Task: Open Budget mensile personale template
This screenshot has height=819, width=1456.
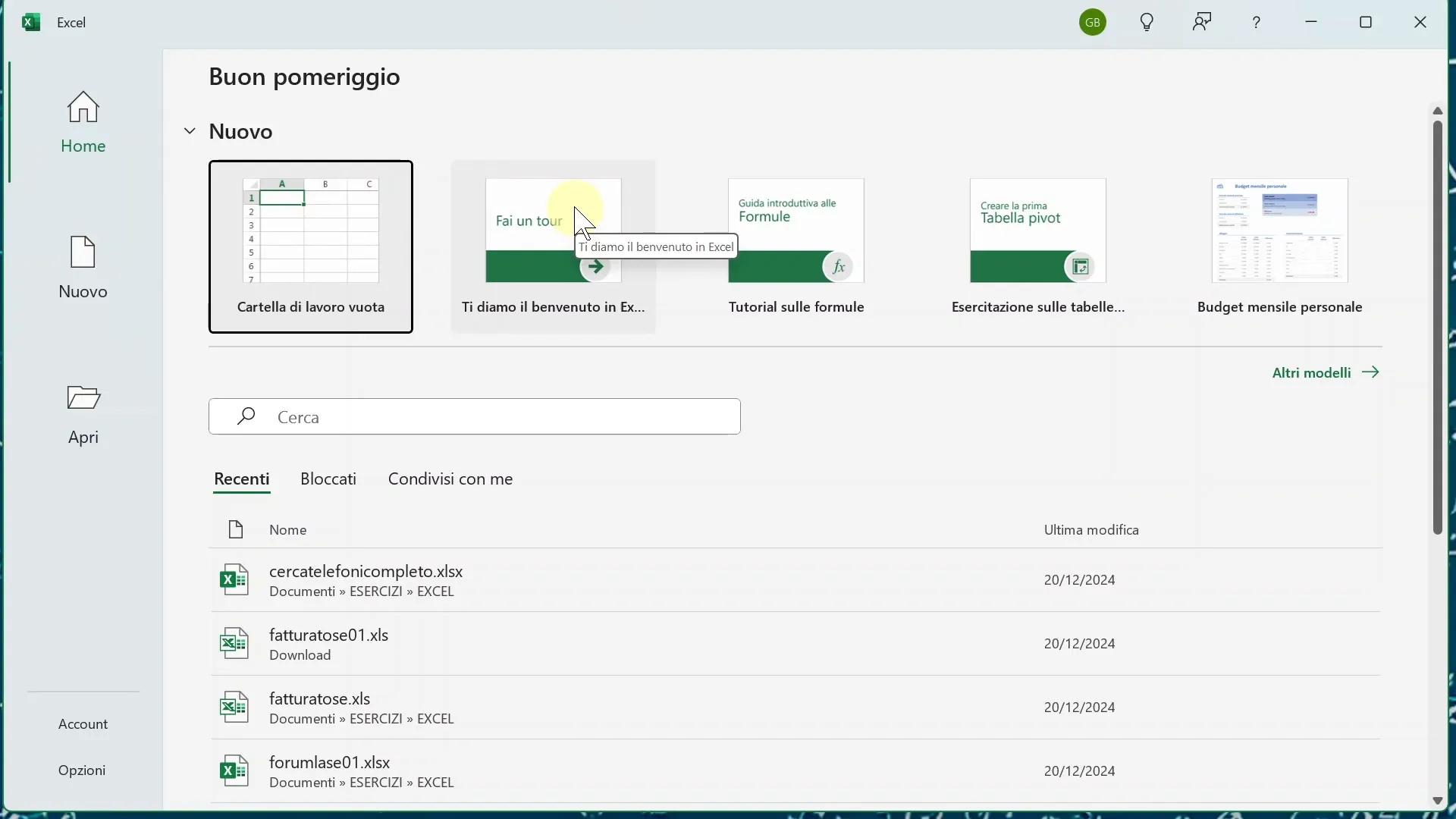Action: 1280,247
